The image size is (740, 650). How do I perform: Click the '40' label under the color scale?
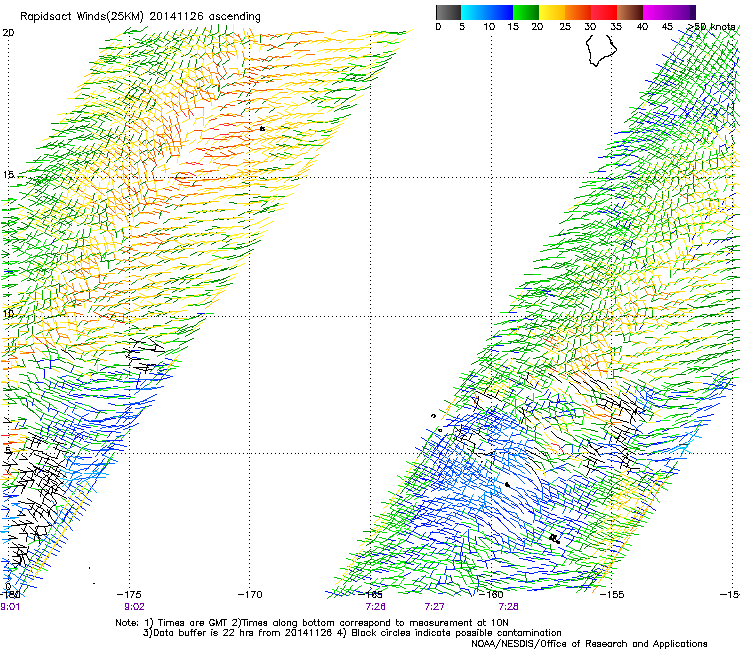coord(642,27)
